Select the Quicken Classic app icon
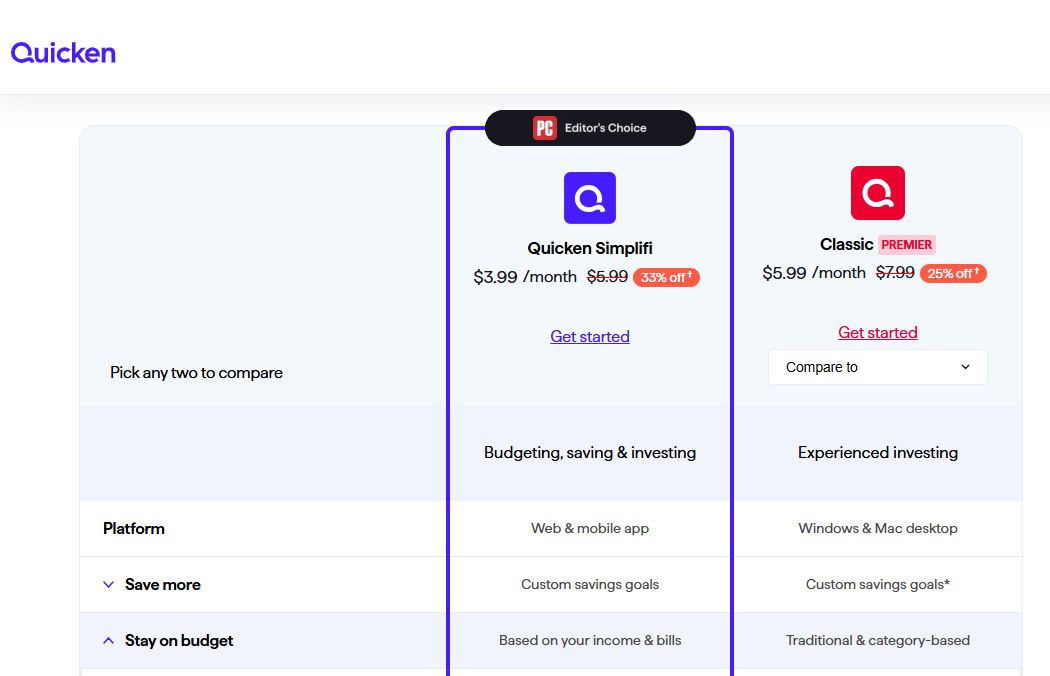This screenshot has width=1050, height=676. [x=877, y=192]
